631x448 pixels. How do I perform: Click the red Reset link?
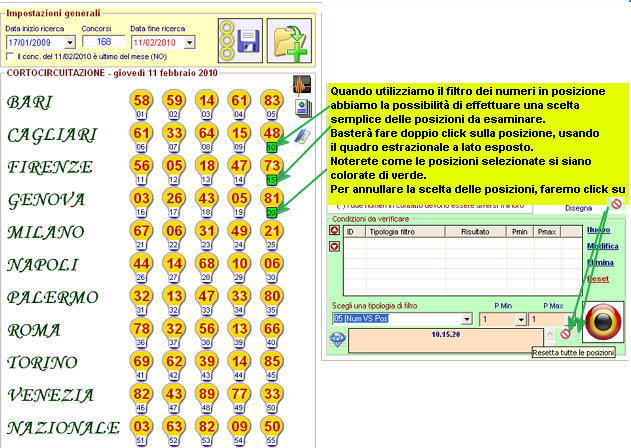pos(598,277)
